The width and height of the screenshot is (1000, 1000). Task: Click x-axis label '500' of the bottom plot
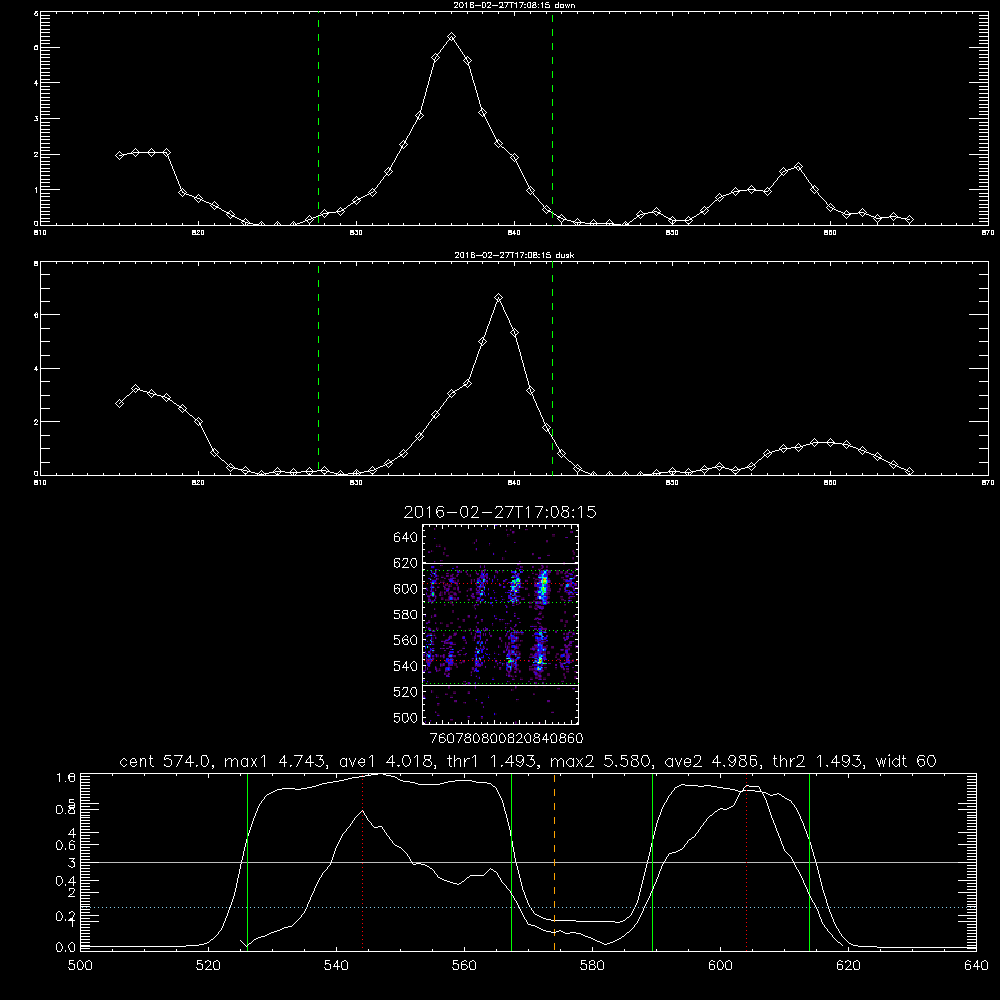click(x=80, y=966)
